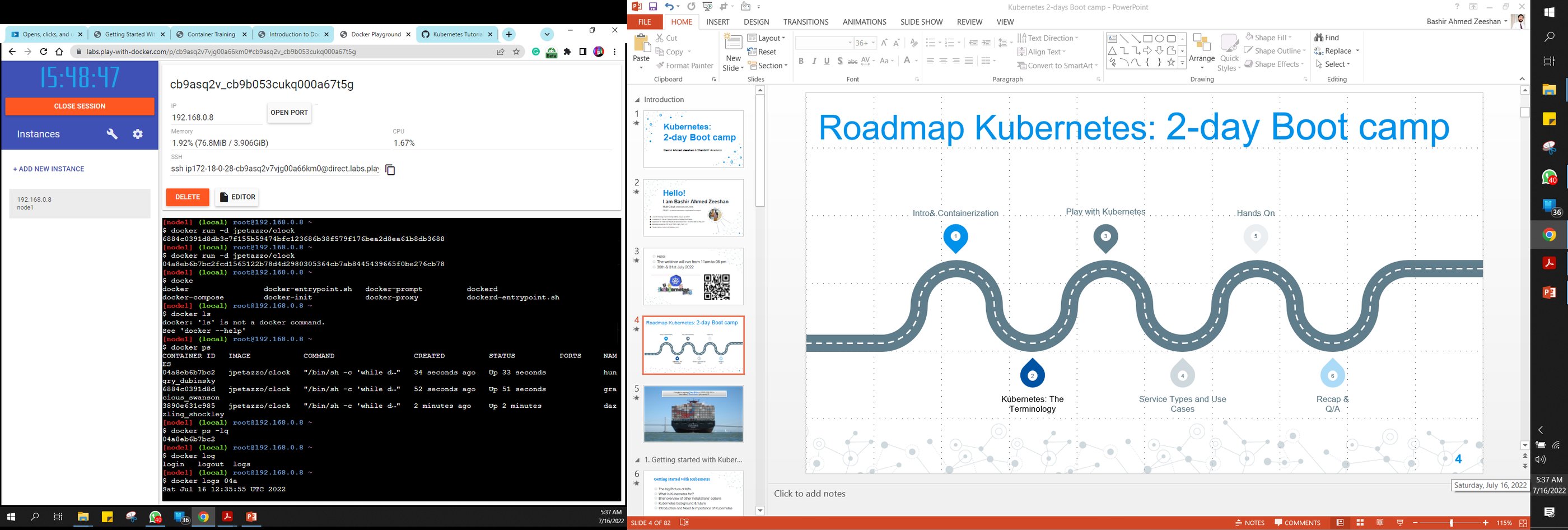Apply numbered list formatting
Screen dimensions: 1568x530
[x=950, y=43]
